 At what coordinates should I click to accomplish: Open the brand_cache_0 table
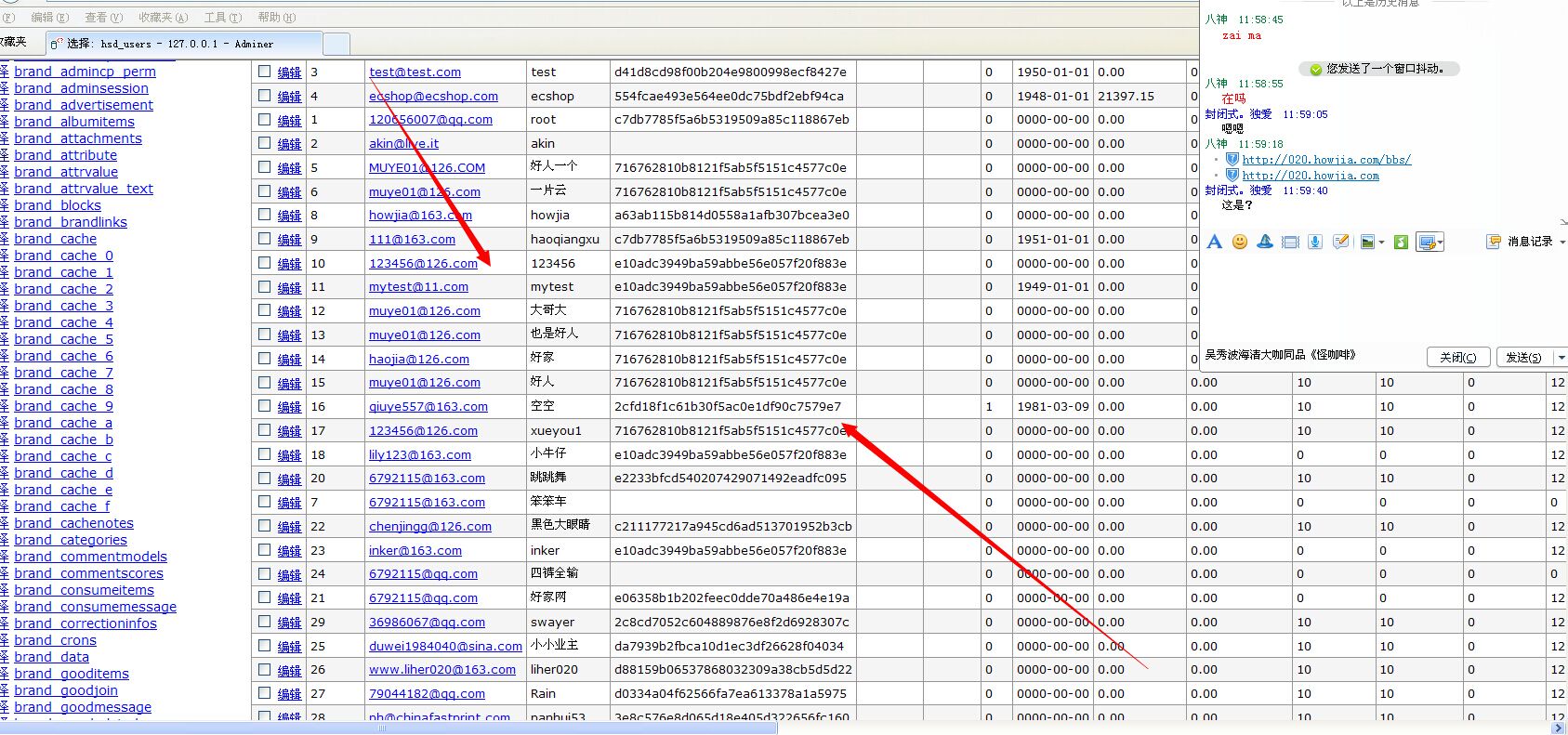coord(63,256)
